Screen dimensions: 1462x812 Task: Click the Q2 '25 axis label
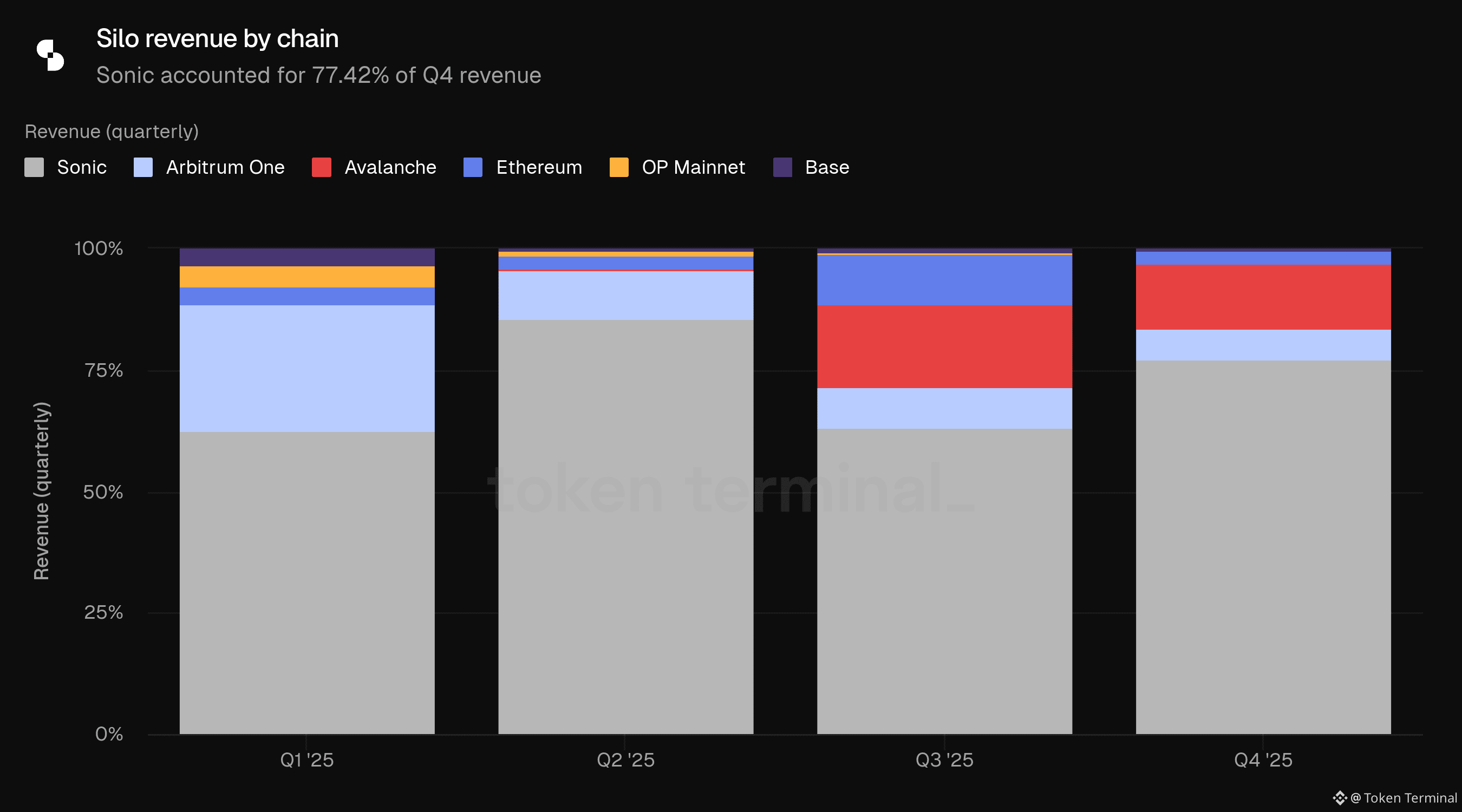pyautogui.click(x=625, y=760)
